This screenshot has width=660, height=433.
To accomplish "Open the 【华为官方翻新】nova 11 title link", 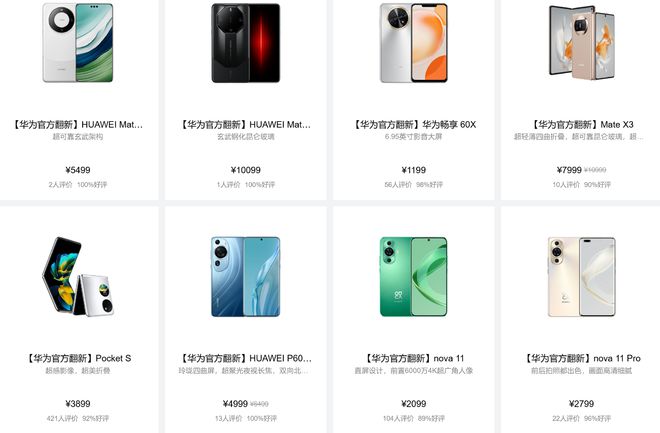I will pos(414,359).
